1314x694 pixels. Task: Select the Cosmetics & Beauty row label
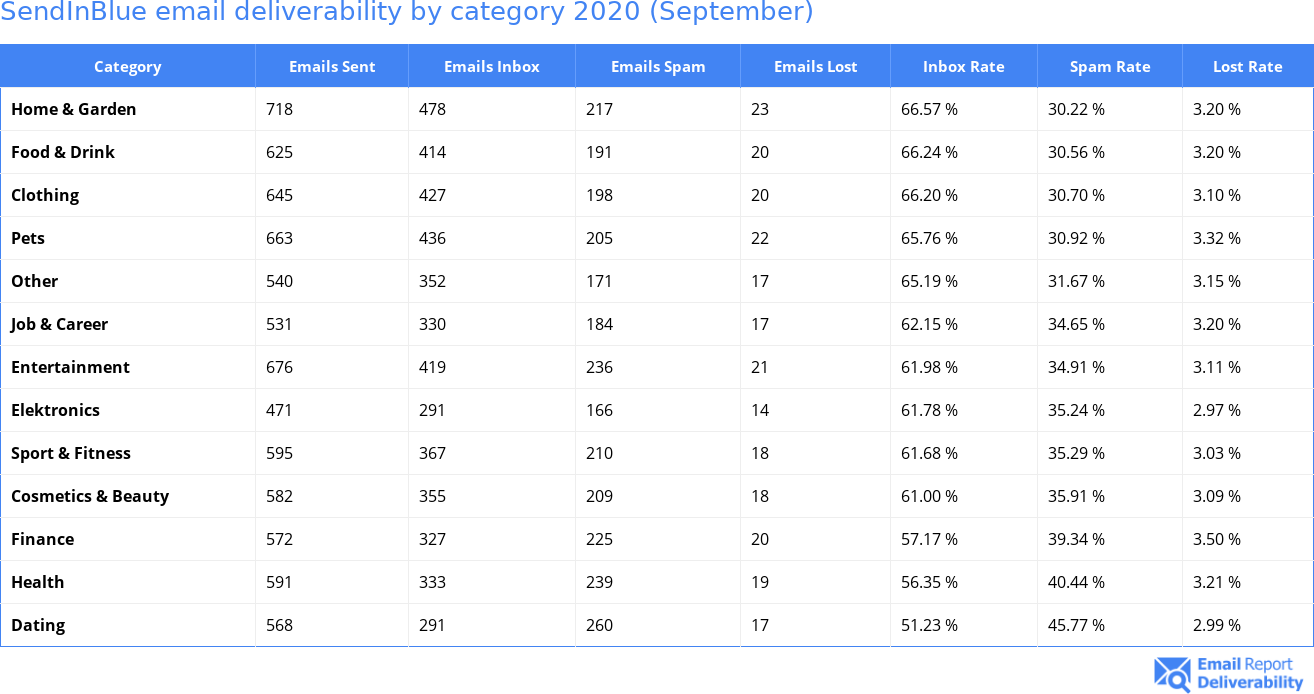tap(90, 496)
